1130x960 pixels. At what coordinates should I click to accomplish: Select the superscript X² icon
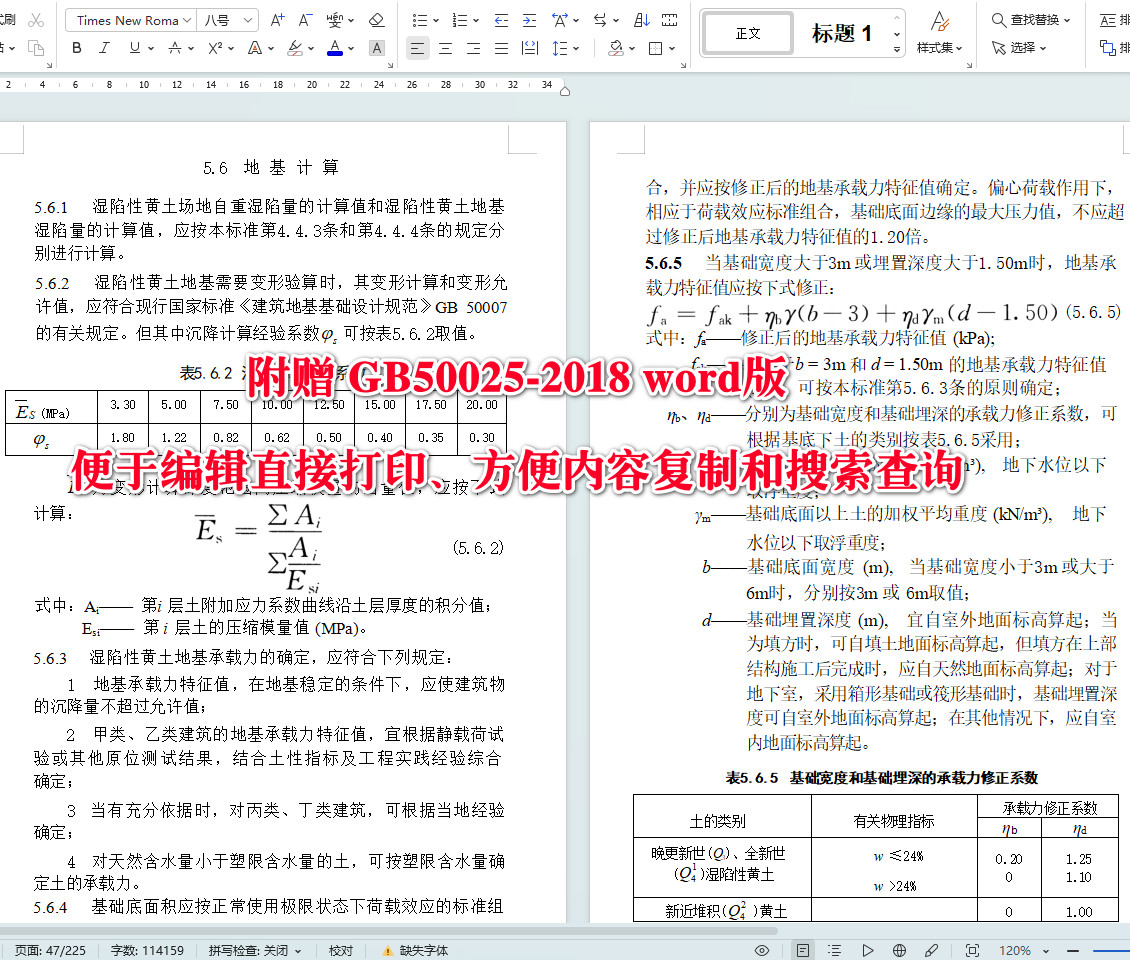[x=215, y=48]
